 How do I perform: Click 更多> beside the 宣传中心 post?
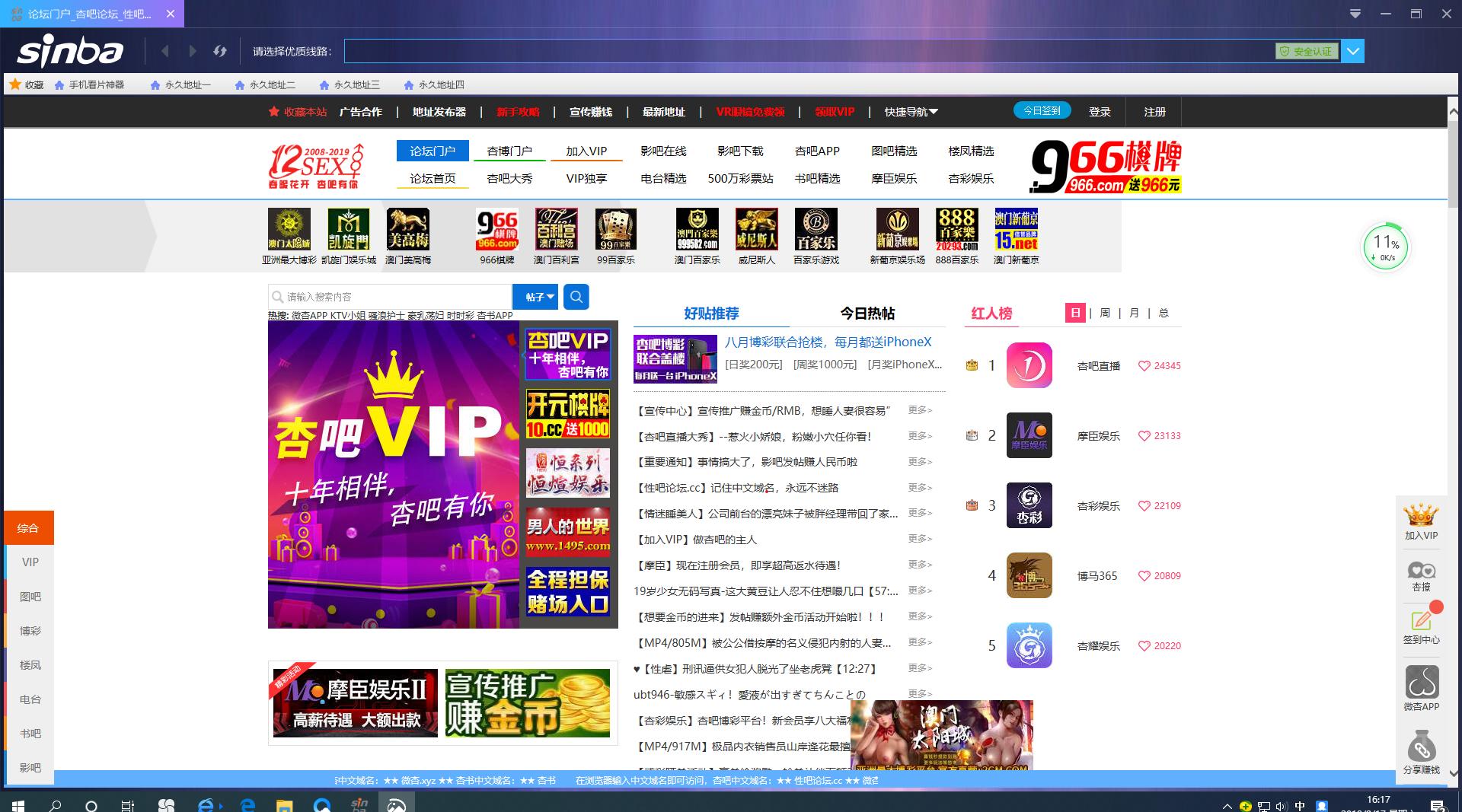920,410
